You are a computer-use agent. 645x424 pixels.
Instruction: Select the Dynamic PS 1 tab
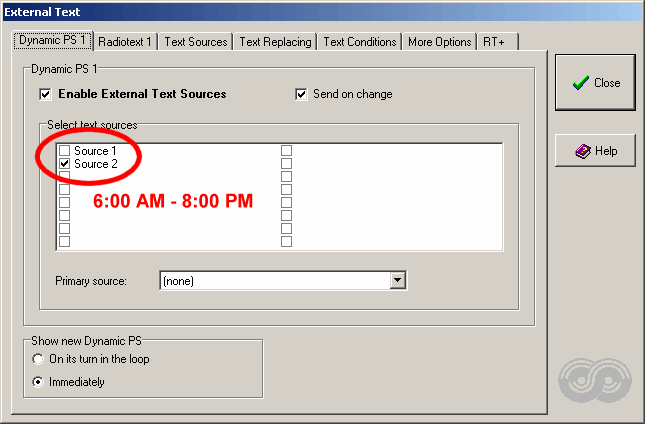click(53, 40)
